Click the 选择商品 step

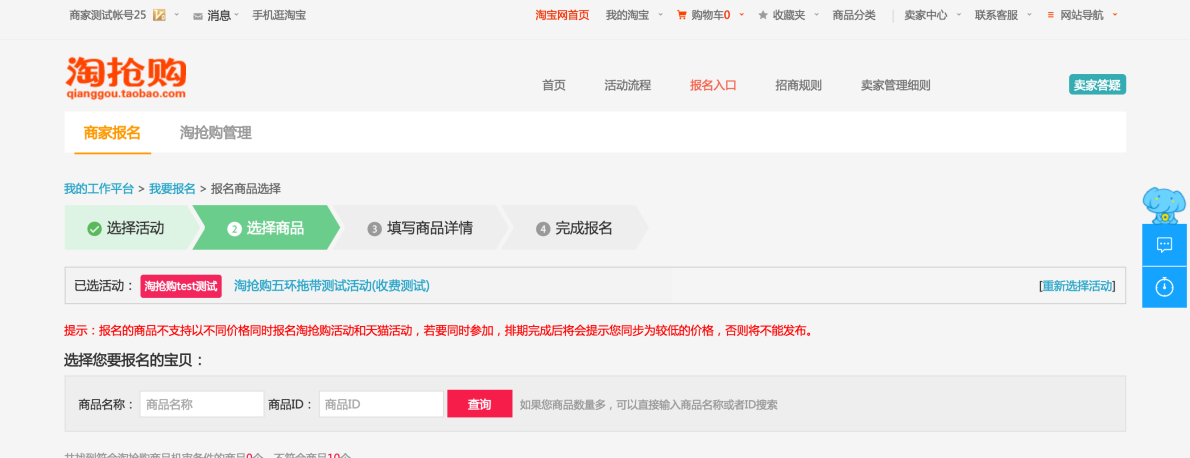tap(266, 227)
